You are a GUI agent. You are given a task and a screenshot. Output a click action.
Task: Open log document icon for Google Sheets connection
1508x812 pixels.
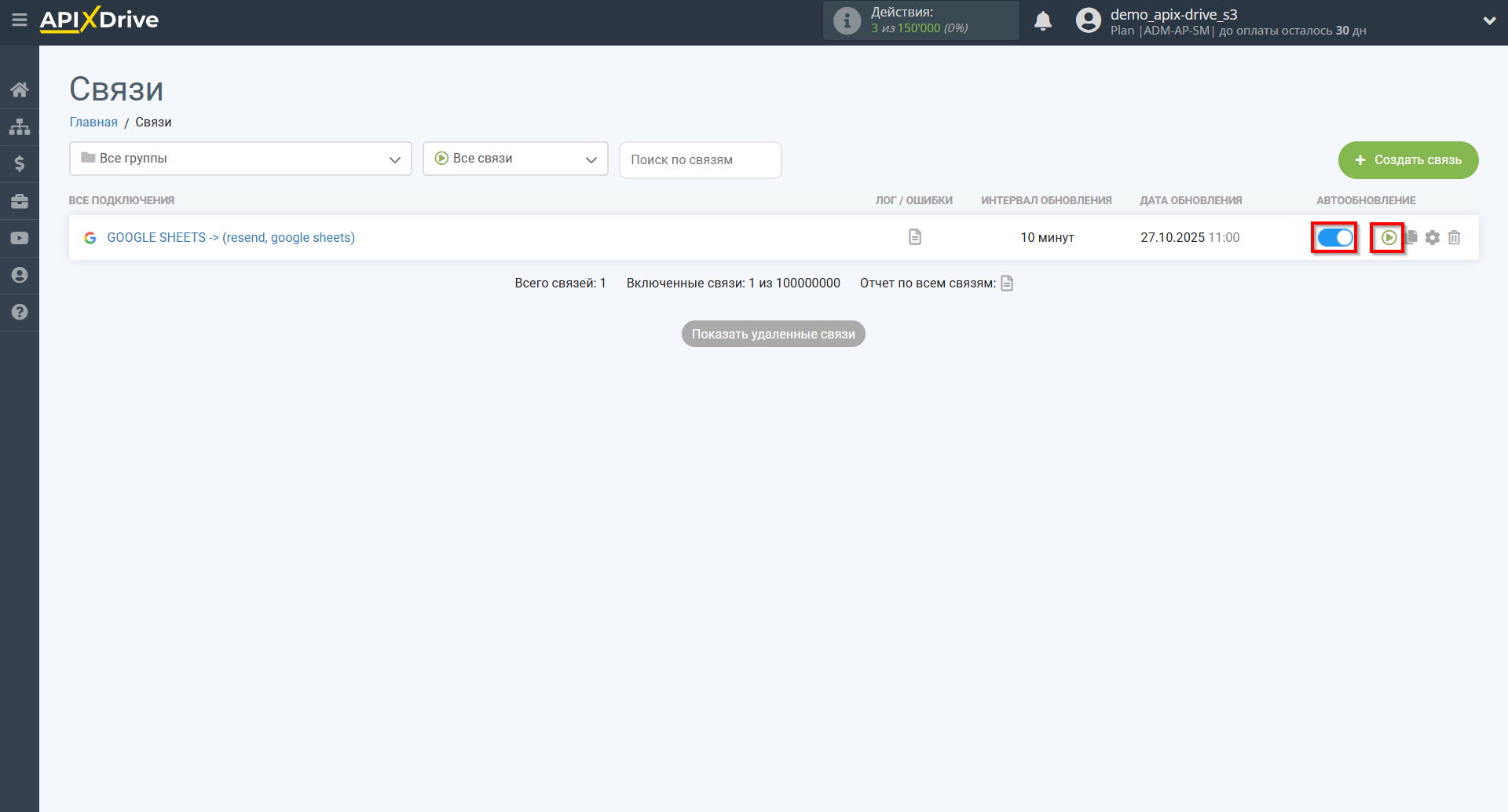pos(914,237)
